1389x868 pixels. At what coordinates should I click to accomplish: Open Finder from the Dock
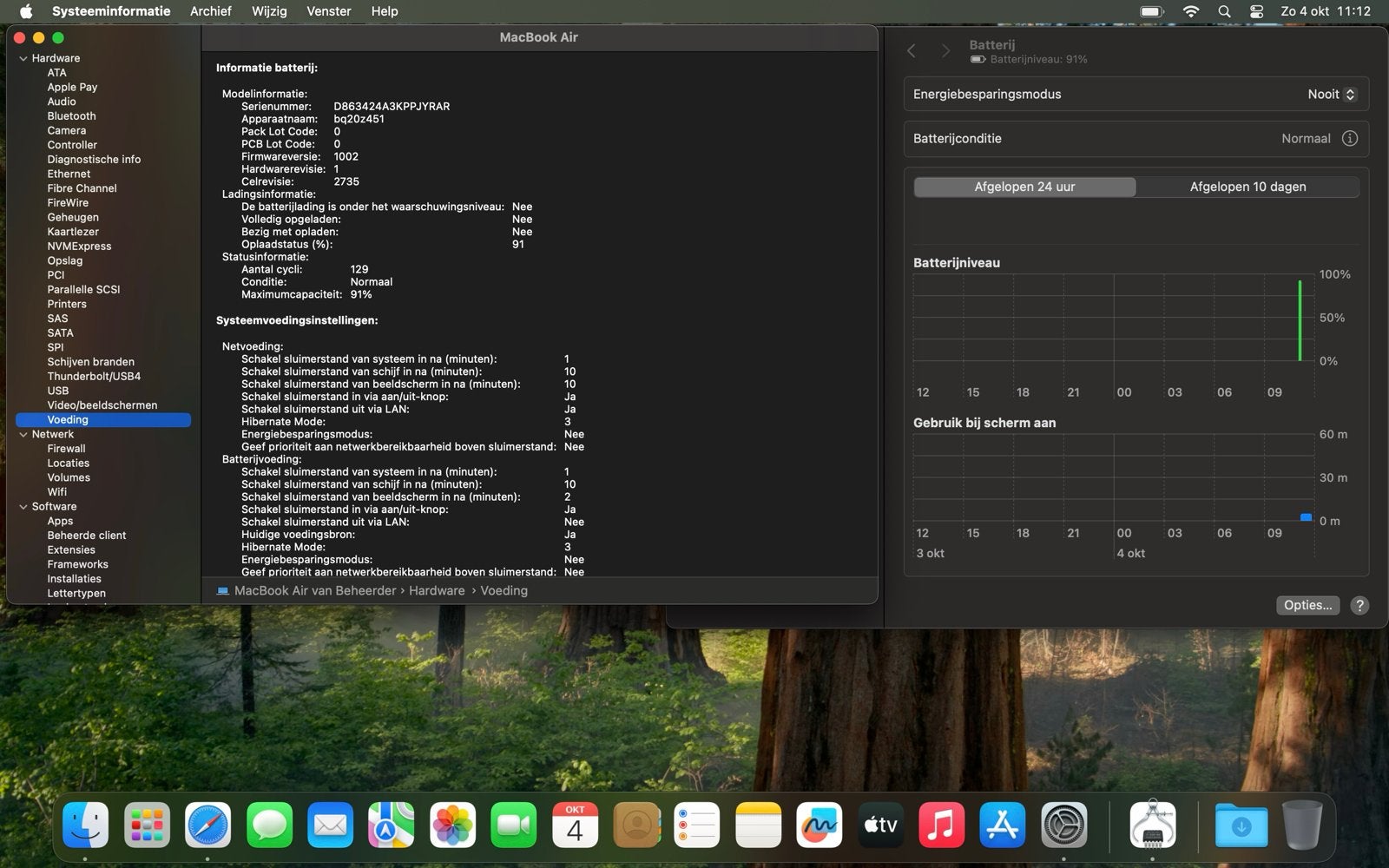86,825
